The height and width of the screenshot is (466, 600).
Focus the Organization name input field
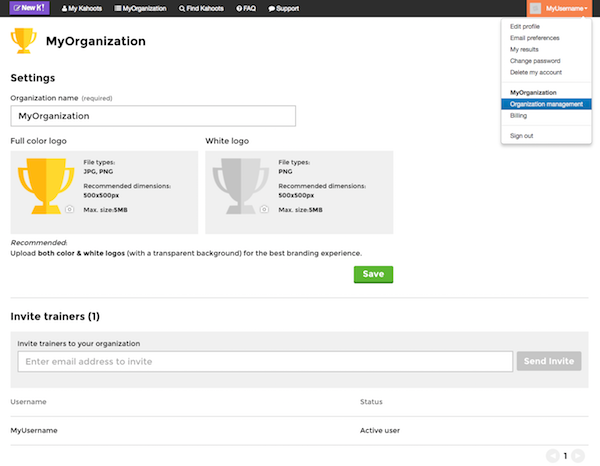click(x=153, y=116)
